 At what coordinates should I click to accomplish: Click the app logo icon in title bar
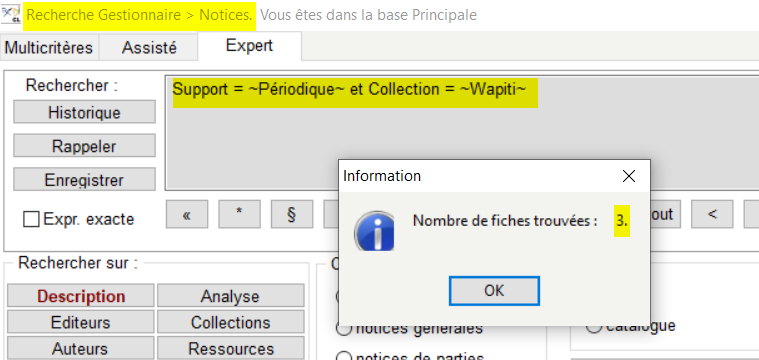pos(11,15)
